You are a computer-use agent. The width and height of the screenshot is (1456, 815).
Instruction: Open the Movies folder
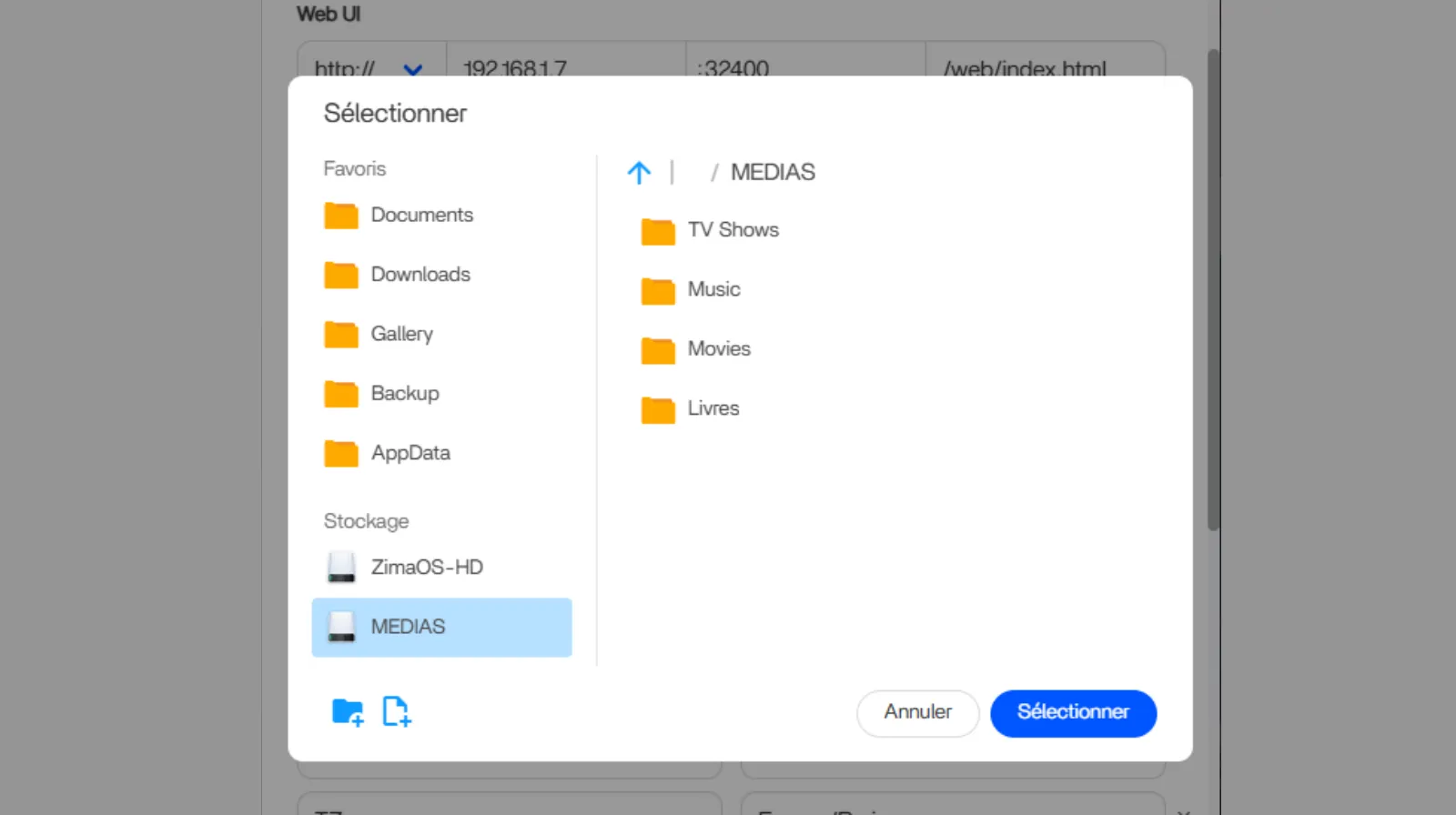tap(718, 349)
